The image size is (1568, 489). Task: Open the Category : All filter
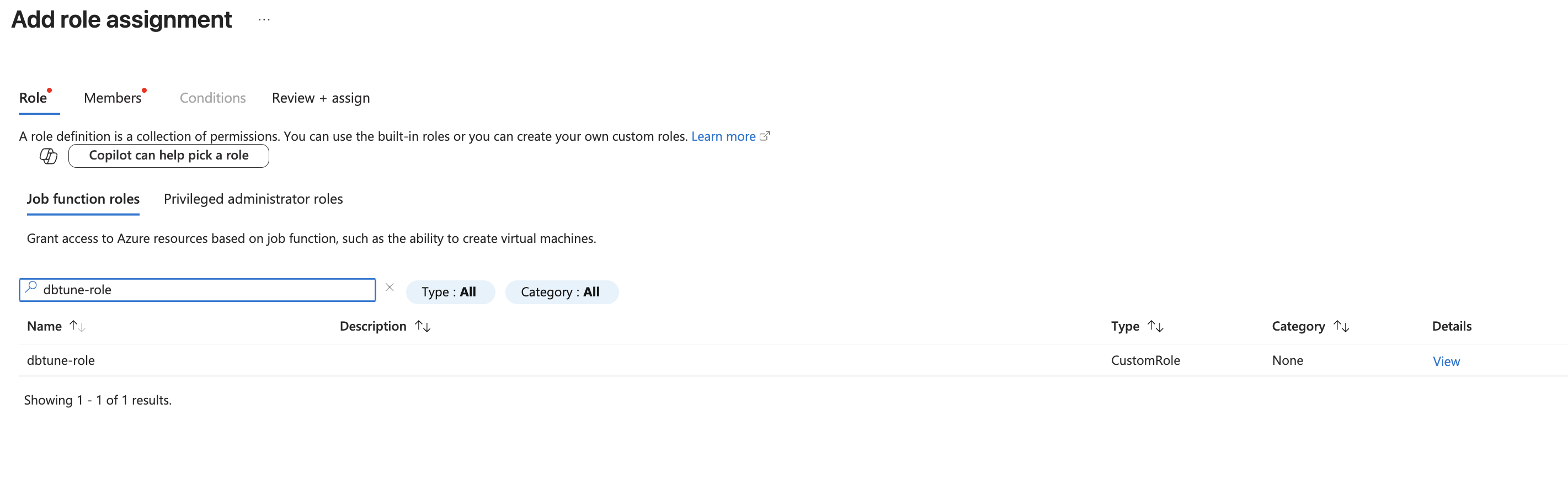click(x=561, y=293)
